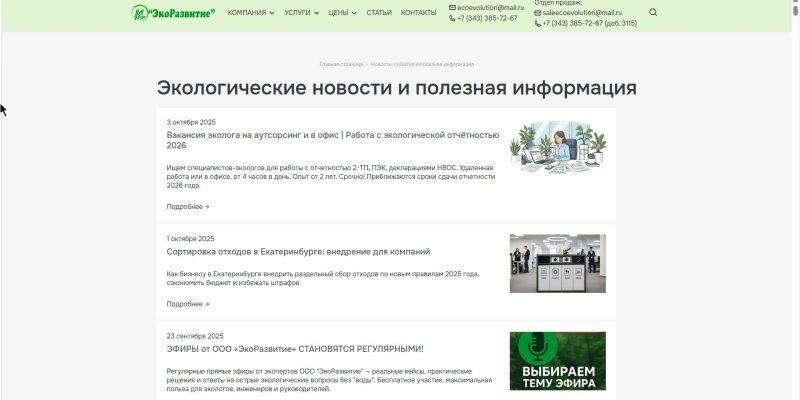Open the ecologist vacancy article title

click(x=332, y=139)
